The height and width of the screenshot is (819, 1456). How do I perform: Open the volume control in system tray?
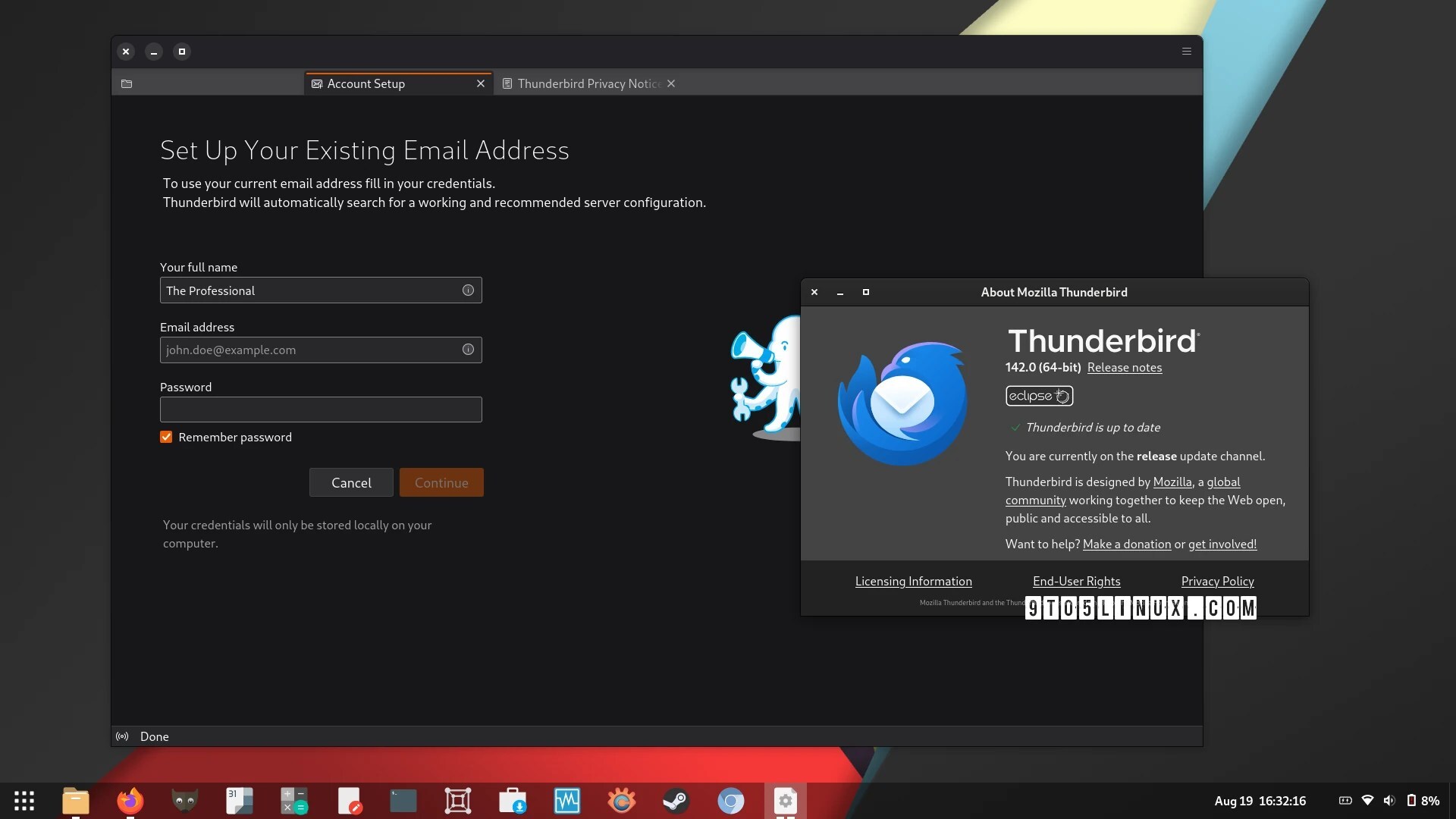[1389, 801]
